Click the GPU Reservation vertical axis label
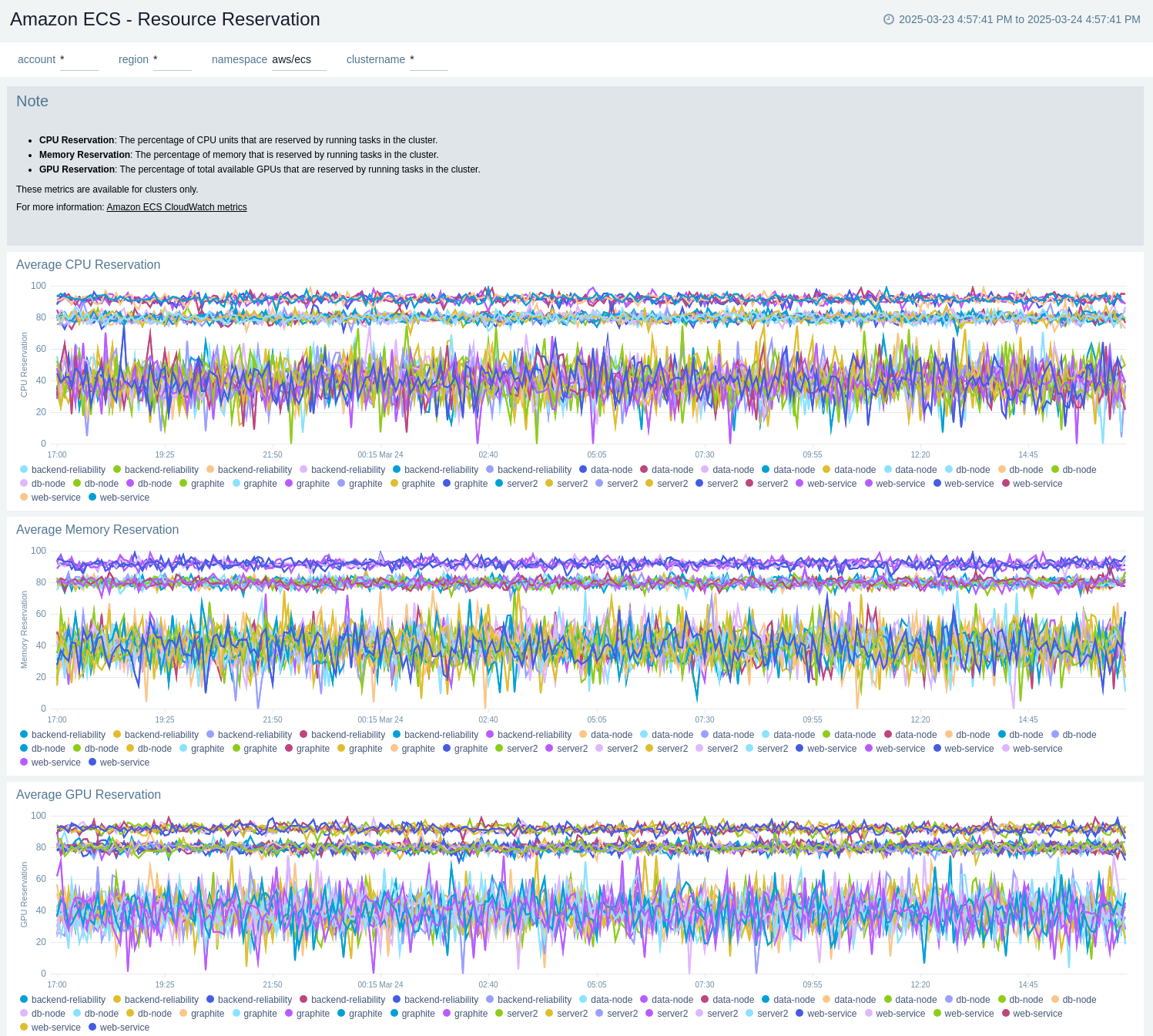This screenshot has height=1036, width=1153. pos(24,895)
